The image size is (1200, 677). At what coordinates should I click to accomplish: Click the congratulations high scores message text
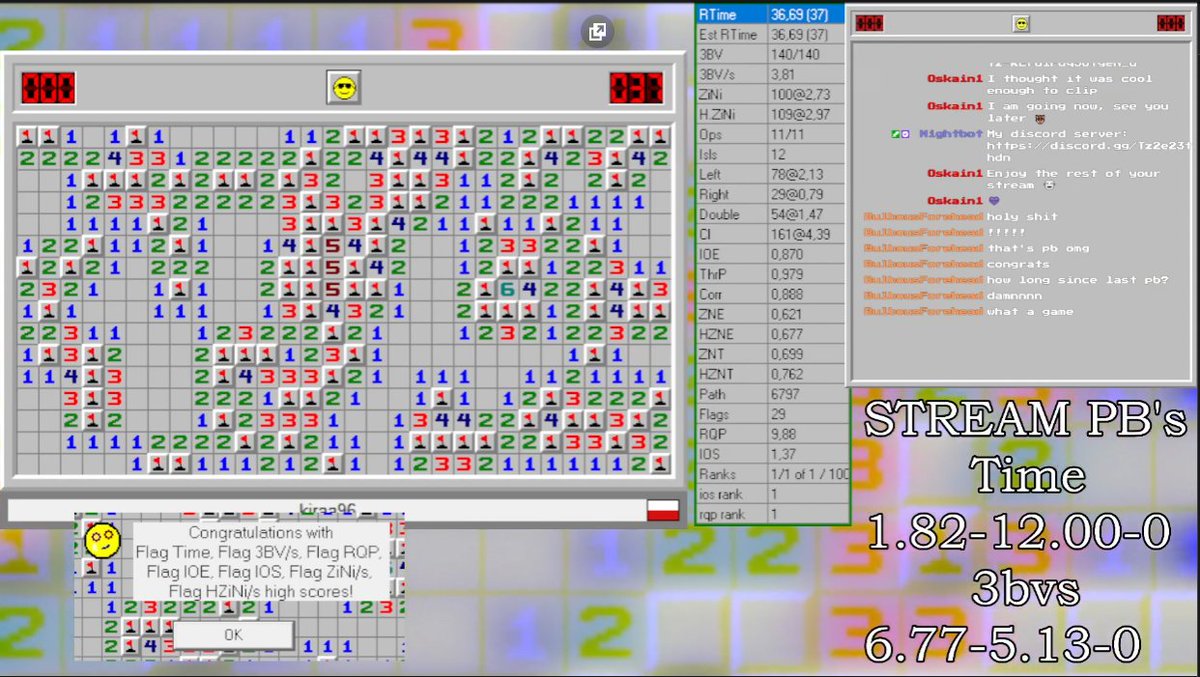pos(262,562)
